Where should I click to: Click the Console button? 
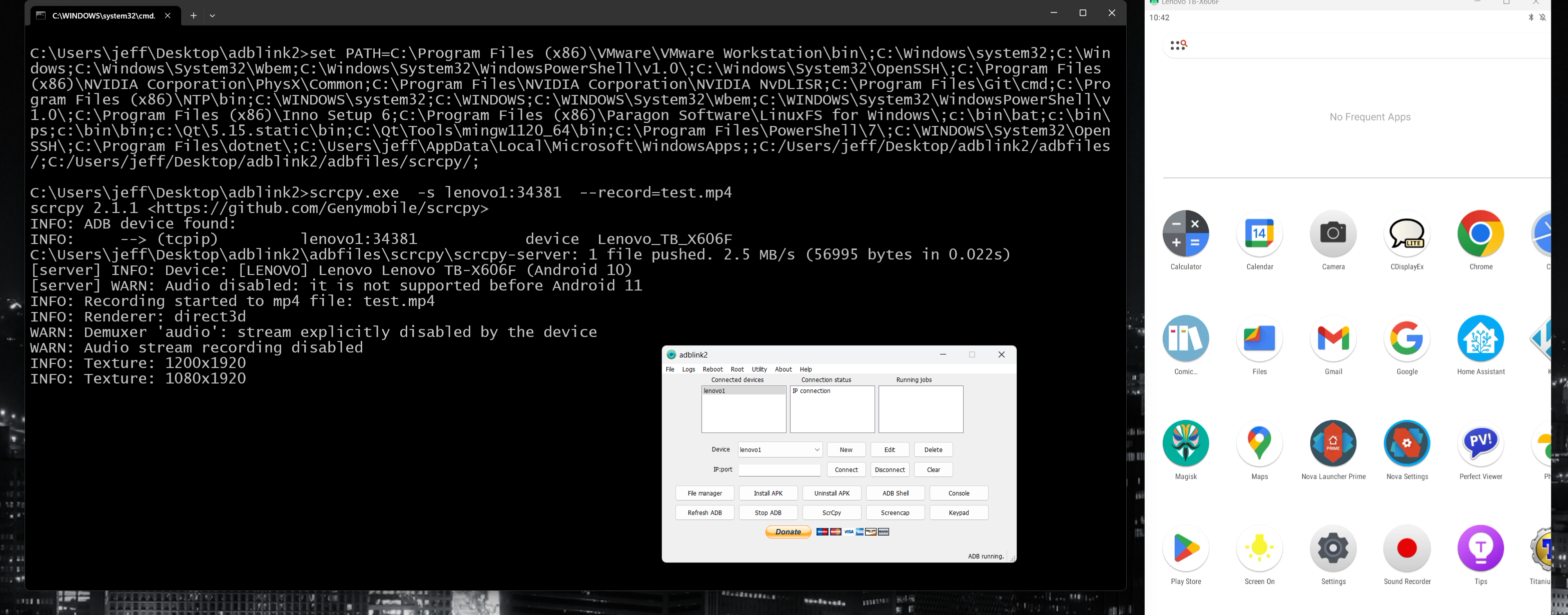(959, 493)
